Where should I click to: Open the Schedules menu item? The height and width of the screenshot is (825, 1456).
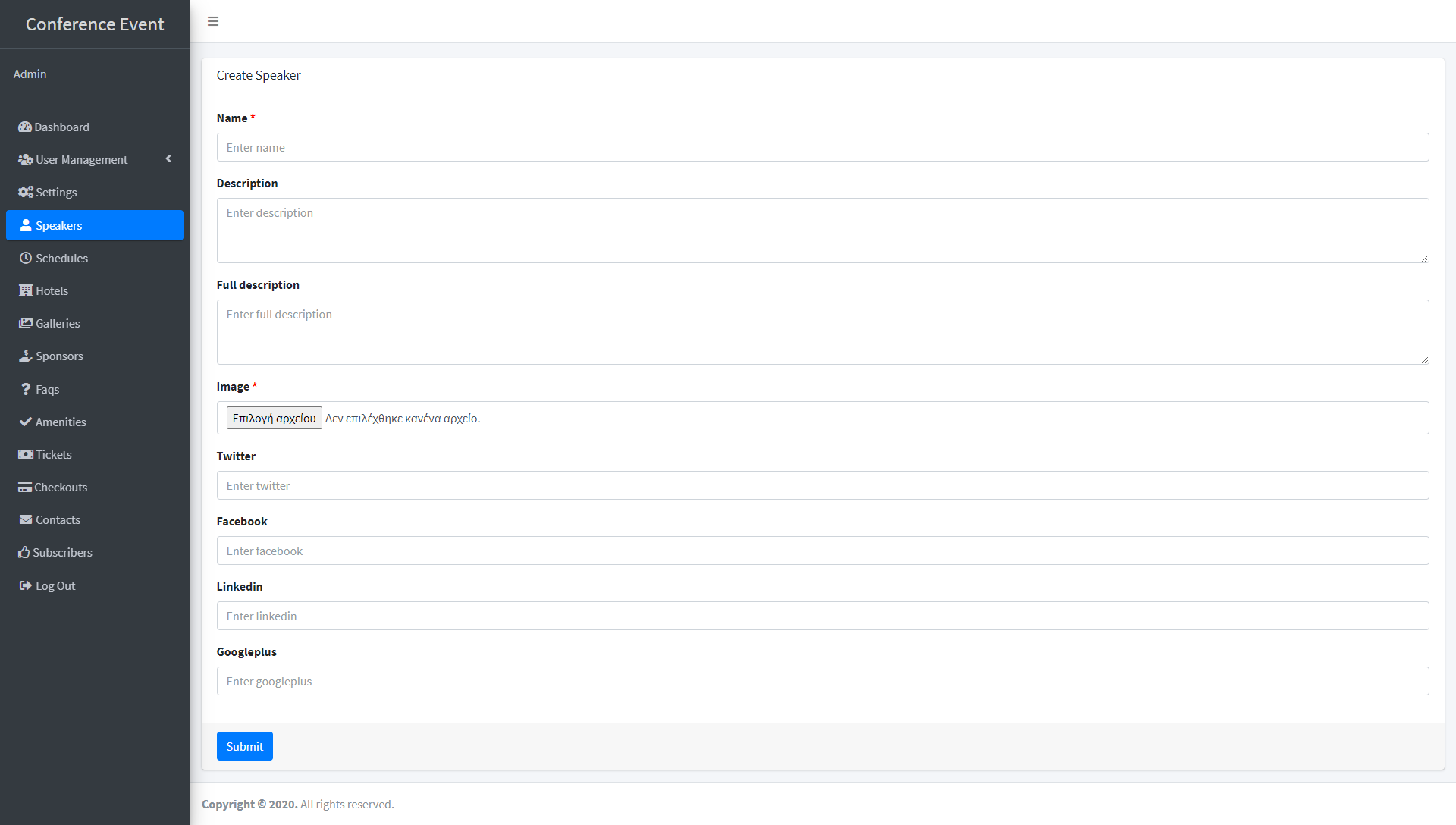95,259
